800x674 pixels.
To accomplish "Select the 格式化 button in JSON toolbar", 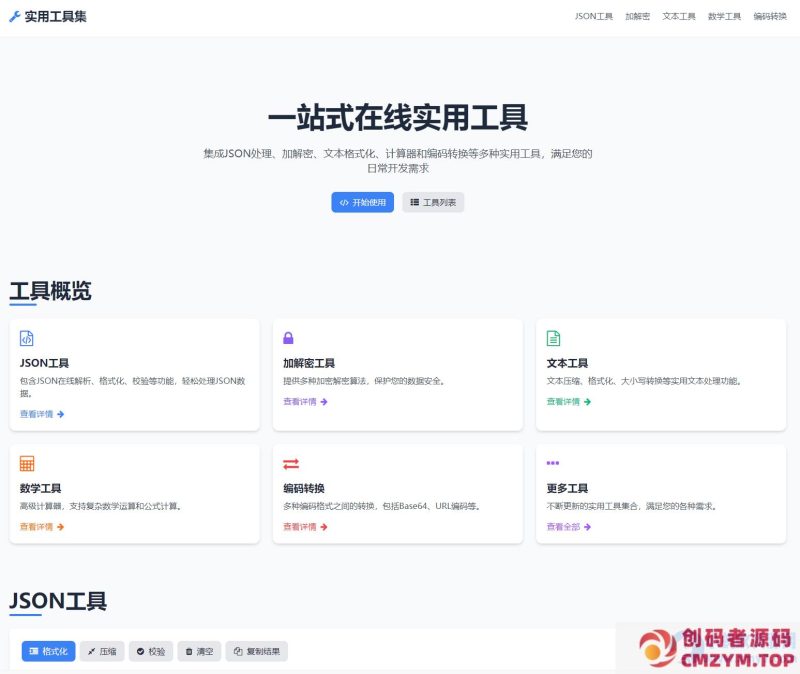I will 48,651.
